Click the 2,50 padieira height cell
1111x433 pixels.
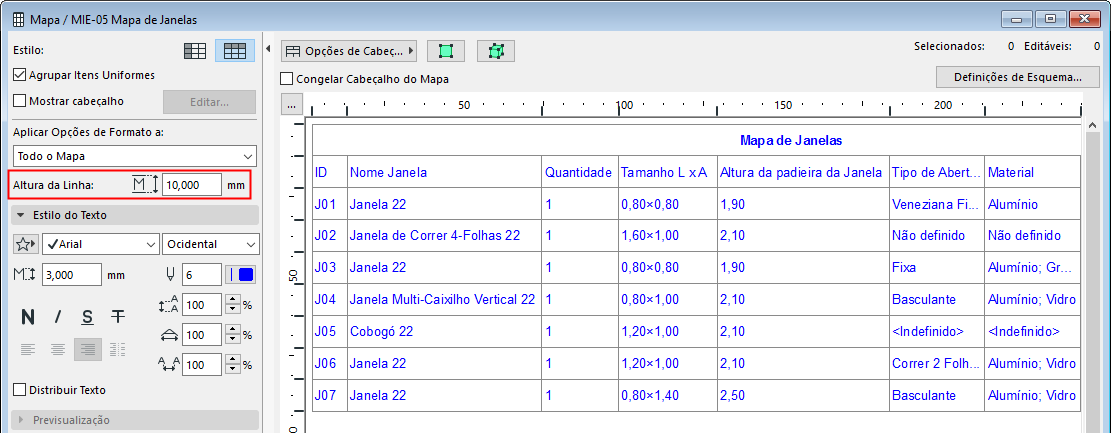(x=803, y=395)
